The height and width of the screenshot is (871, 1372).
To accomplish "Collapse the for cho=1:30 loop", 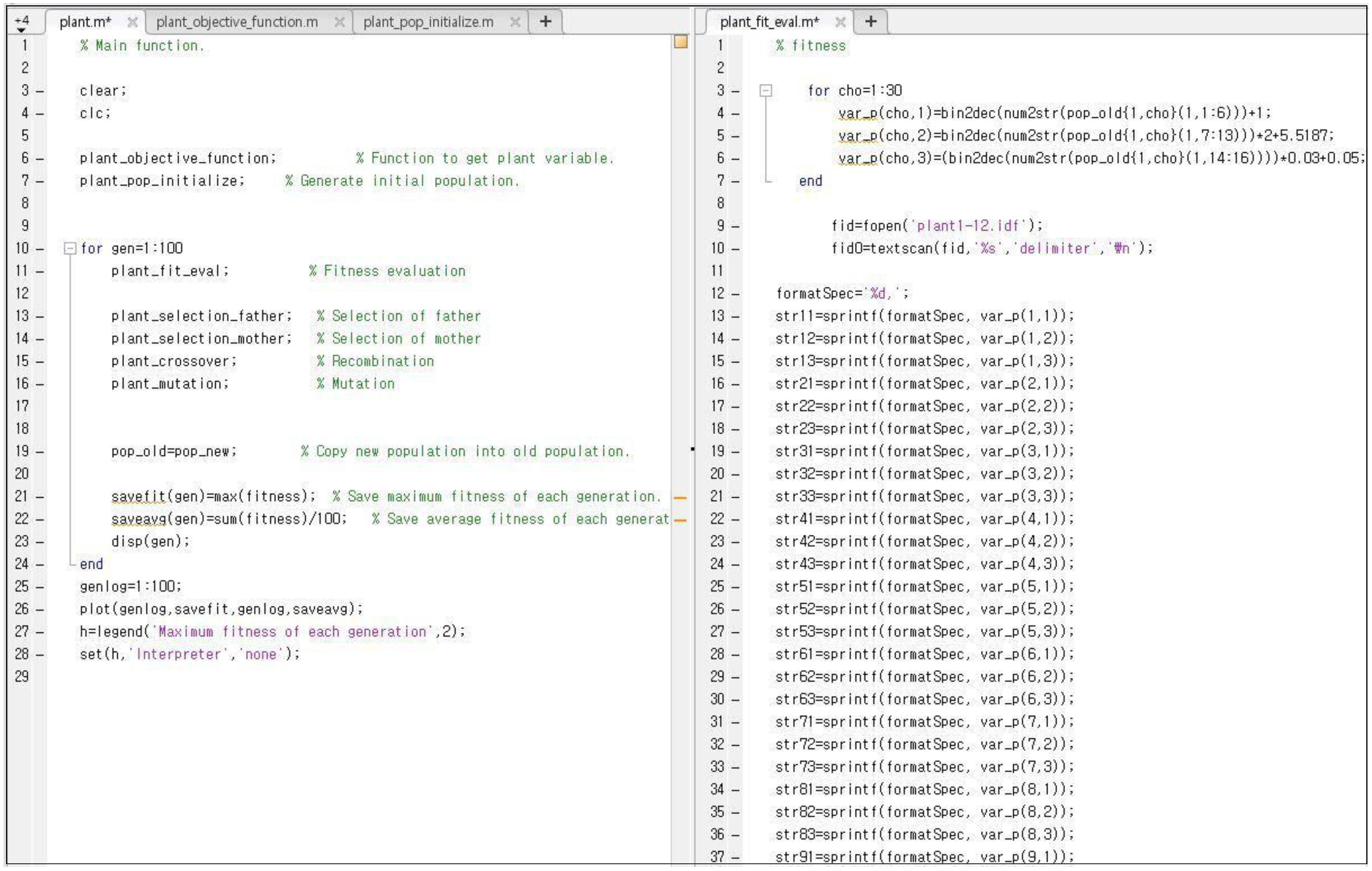I will click(x=766, y=91).
